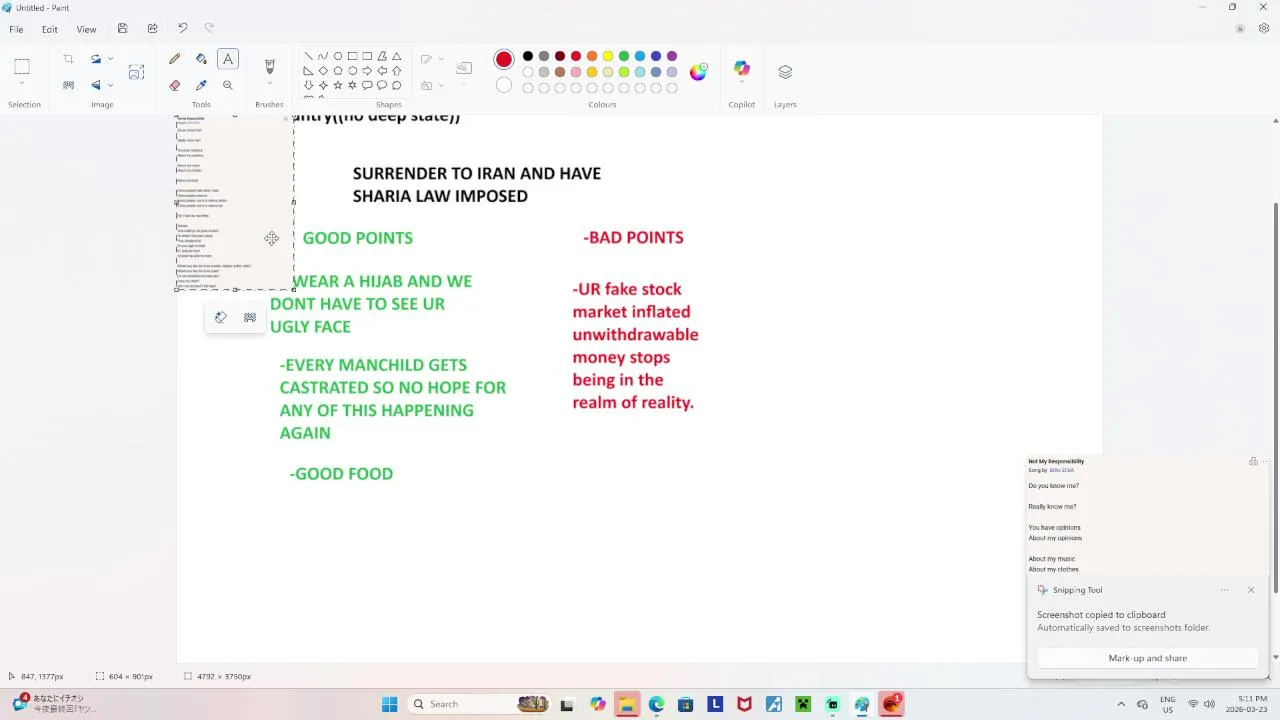Click the Remove background icon in ribbon
Image resolution: width=1280 pixels, height=720 pixels.
pos(68,85)
